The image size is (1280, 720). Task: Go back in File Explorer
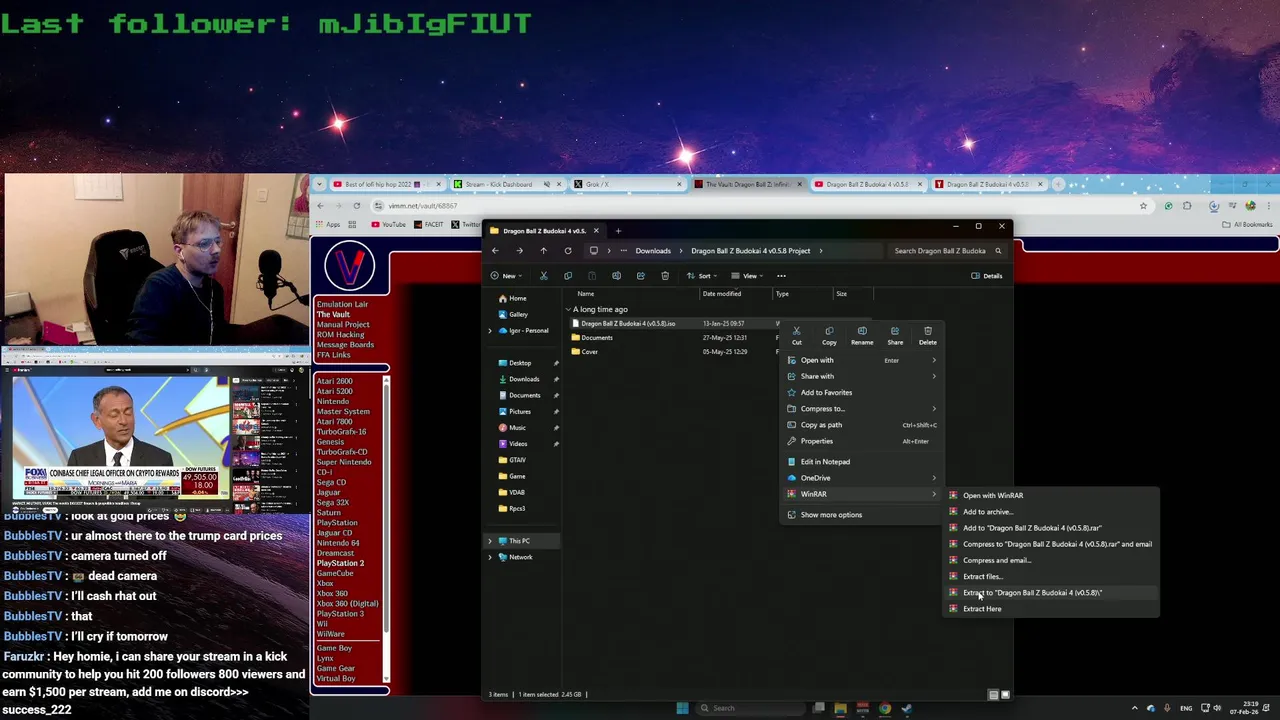click(x=495, y=251)
